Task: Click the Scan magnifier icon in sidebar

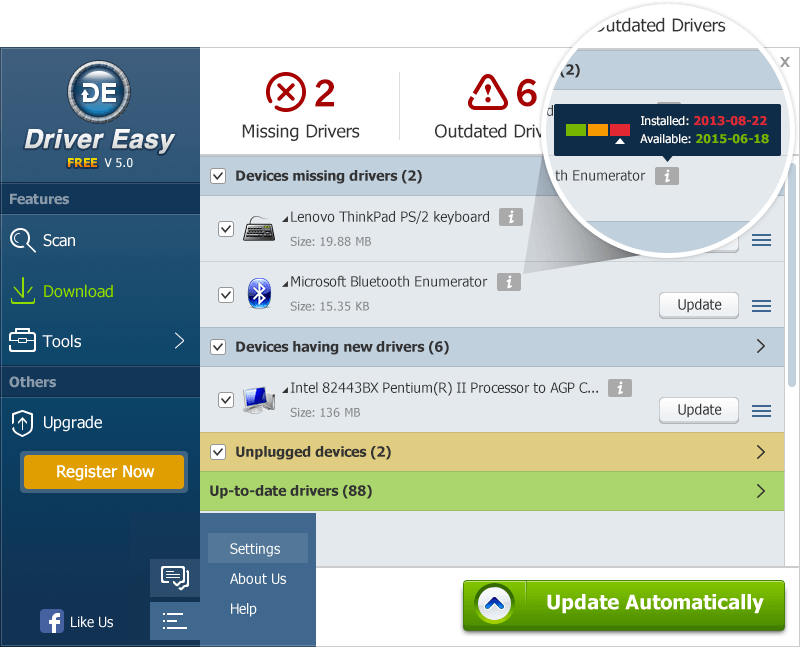Action: click(x=23, y=240)
